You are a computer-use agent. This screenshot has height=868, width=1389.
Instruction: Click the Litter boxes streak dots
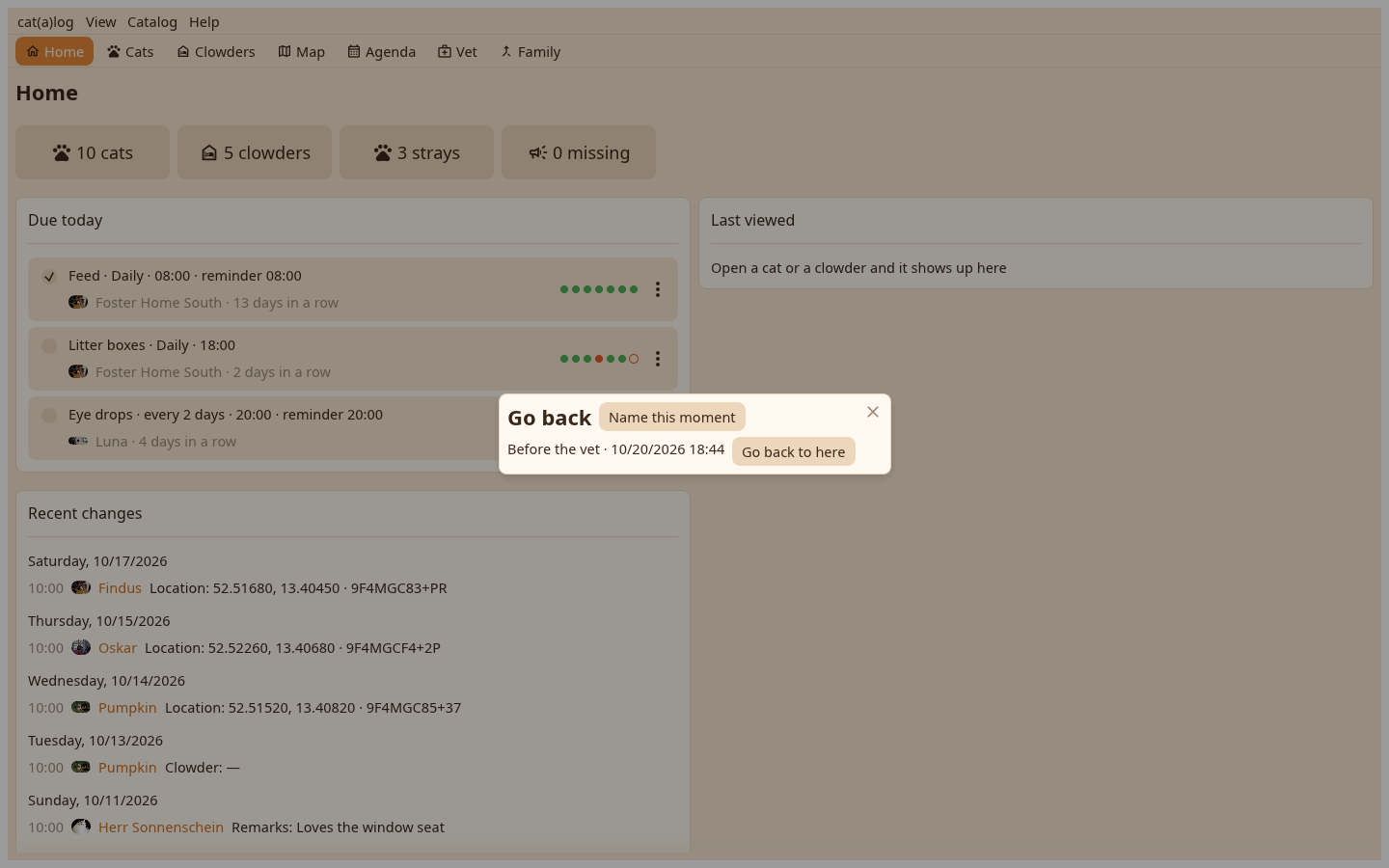pyautogui.click(x=599, y=359)
